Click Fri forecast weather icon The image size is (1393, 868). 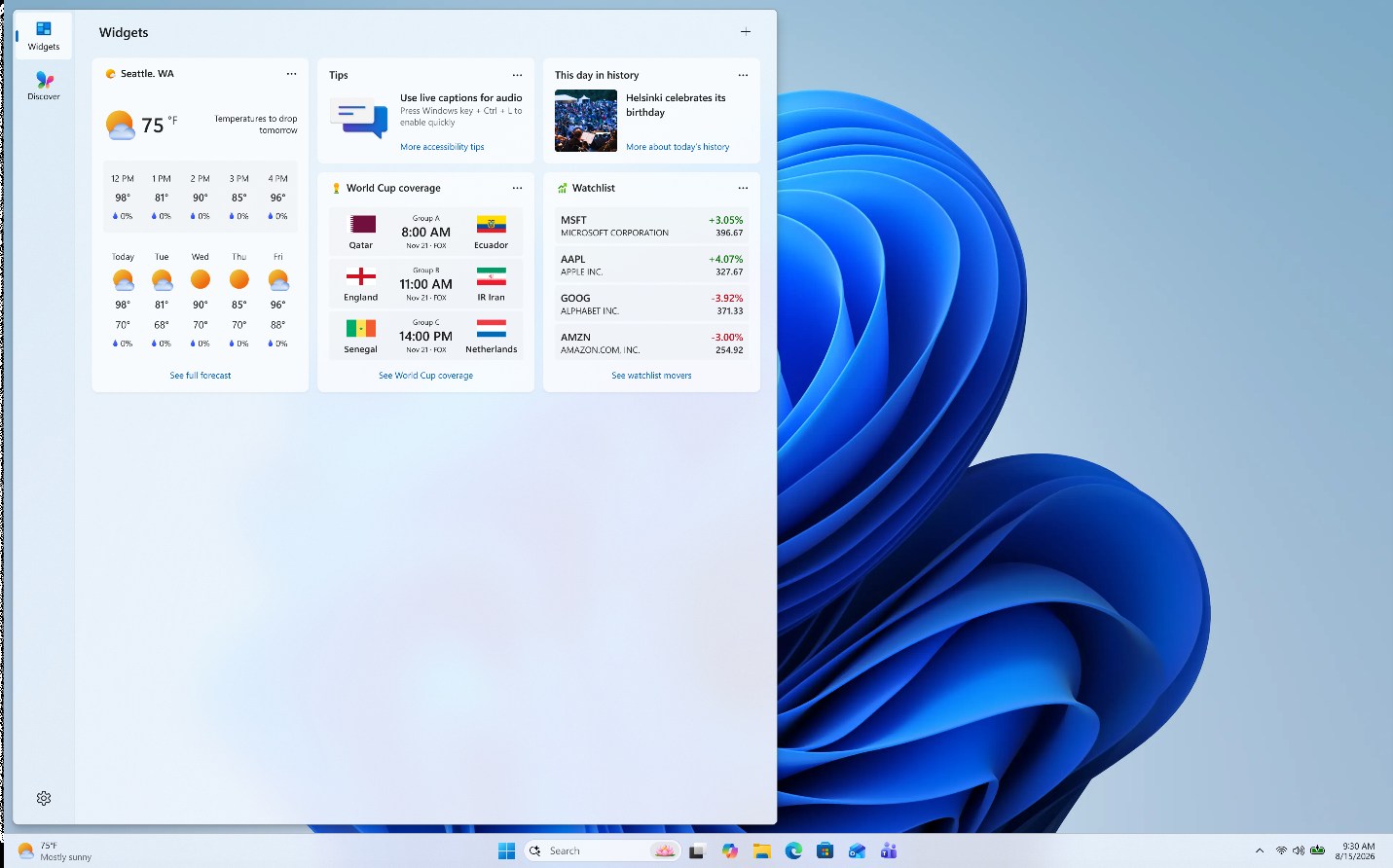[278, 280]
